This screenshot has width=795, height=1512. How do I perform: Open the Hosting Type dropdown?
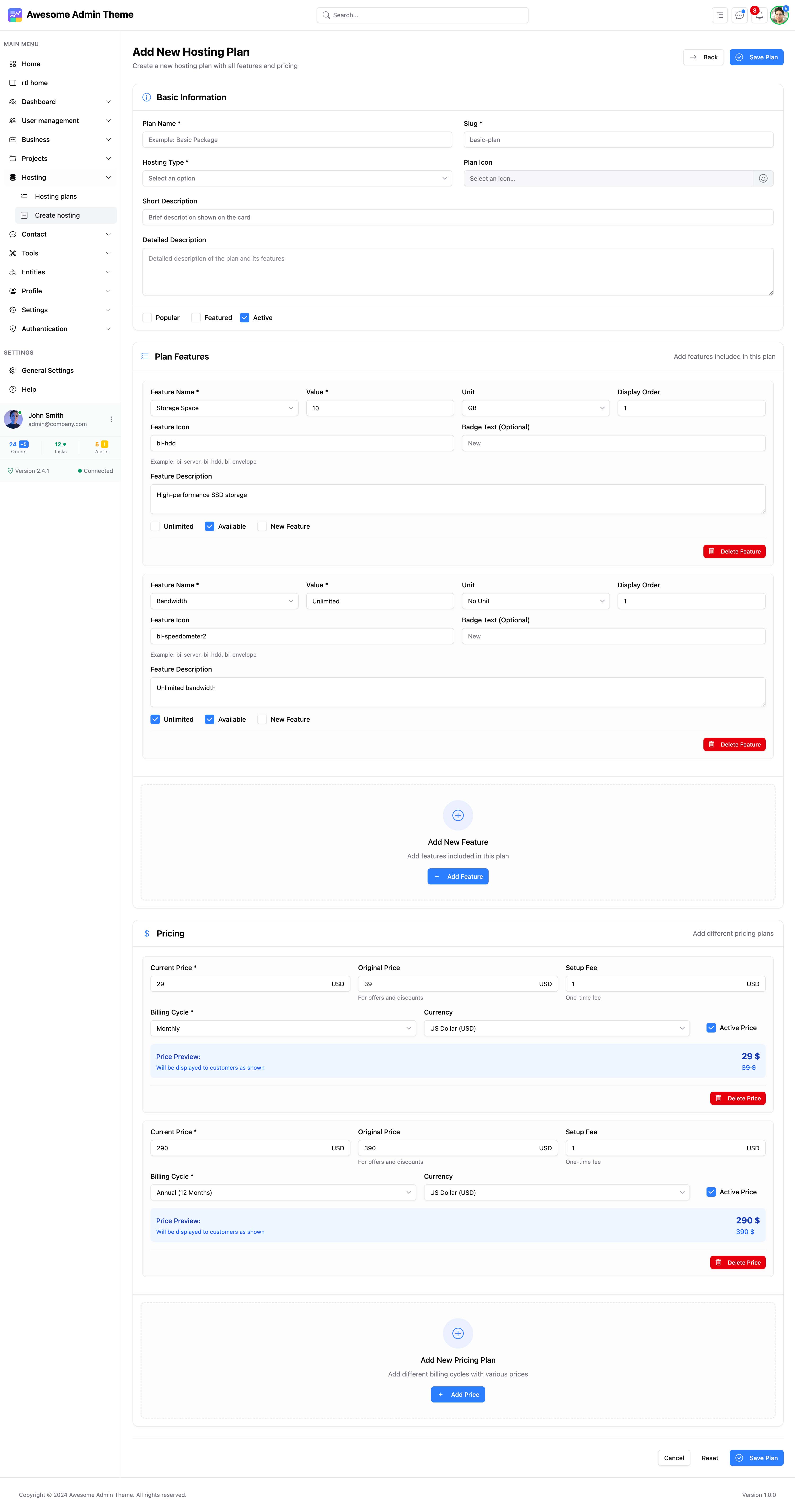297,178
